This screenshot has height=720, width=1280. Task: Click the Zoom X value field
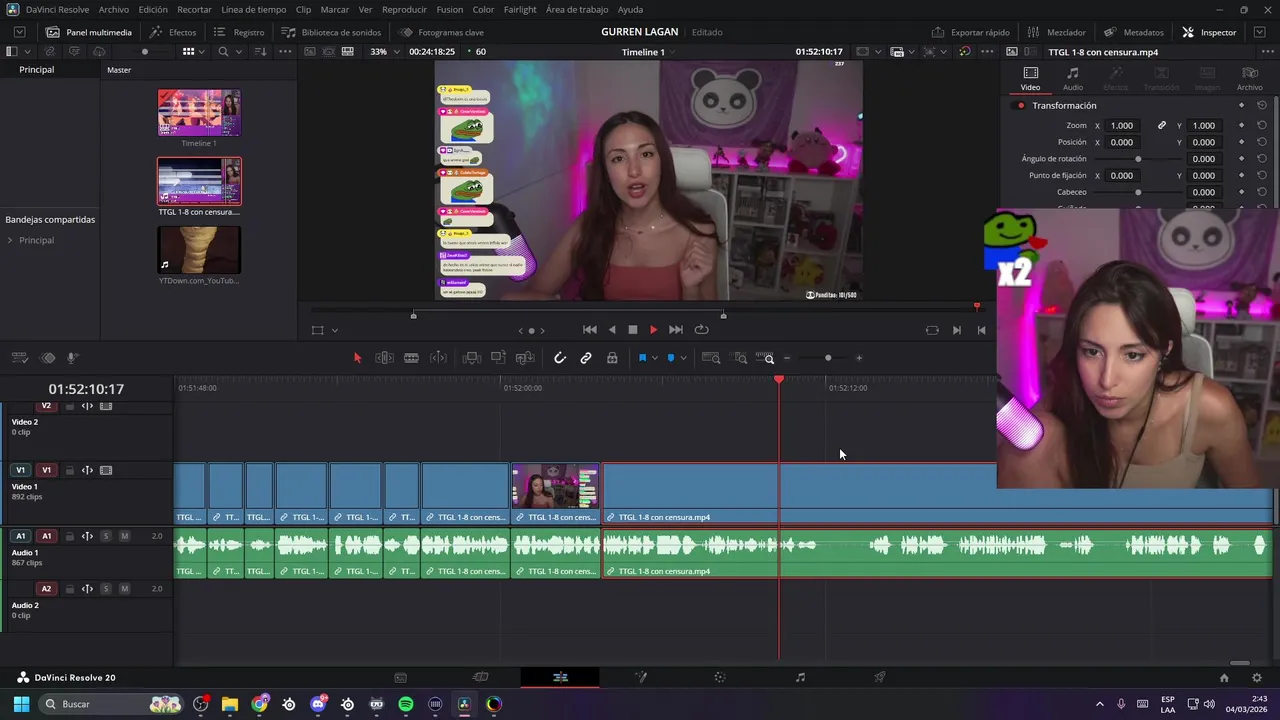(1122, 126)
